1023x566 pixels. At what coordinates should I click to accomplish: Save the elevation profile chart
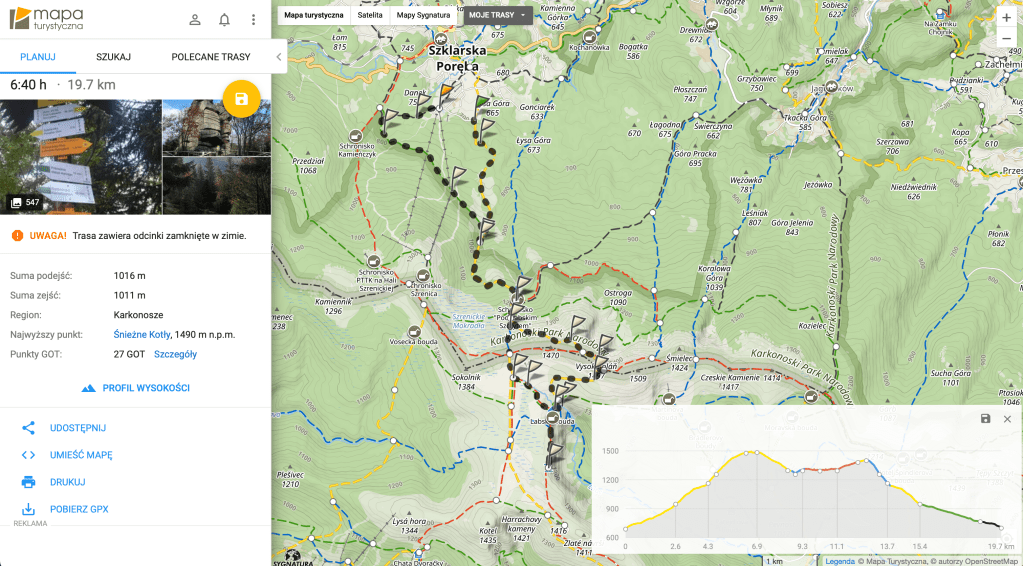985,419
